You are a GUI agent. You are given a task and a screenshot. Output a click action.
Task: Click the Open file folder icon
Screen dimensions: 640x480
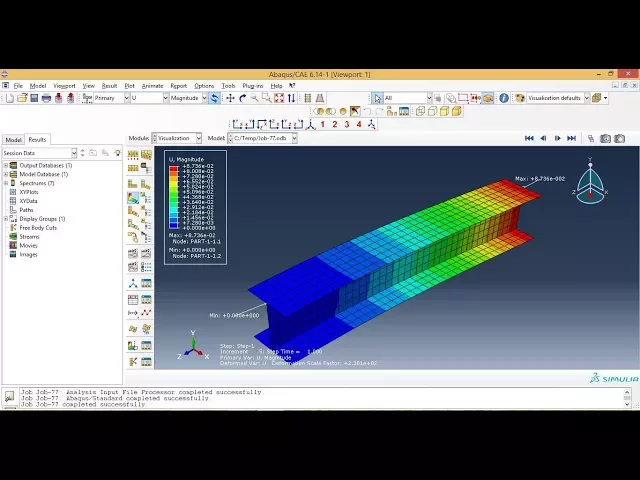(22, 98)
